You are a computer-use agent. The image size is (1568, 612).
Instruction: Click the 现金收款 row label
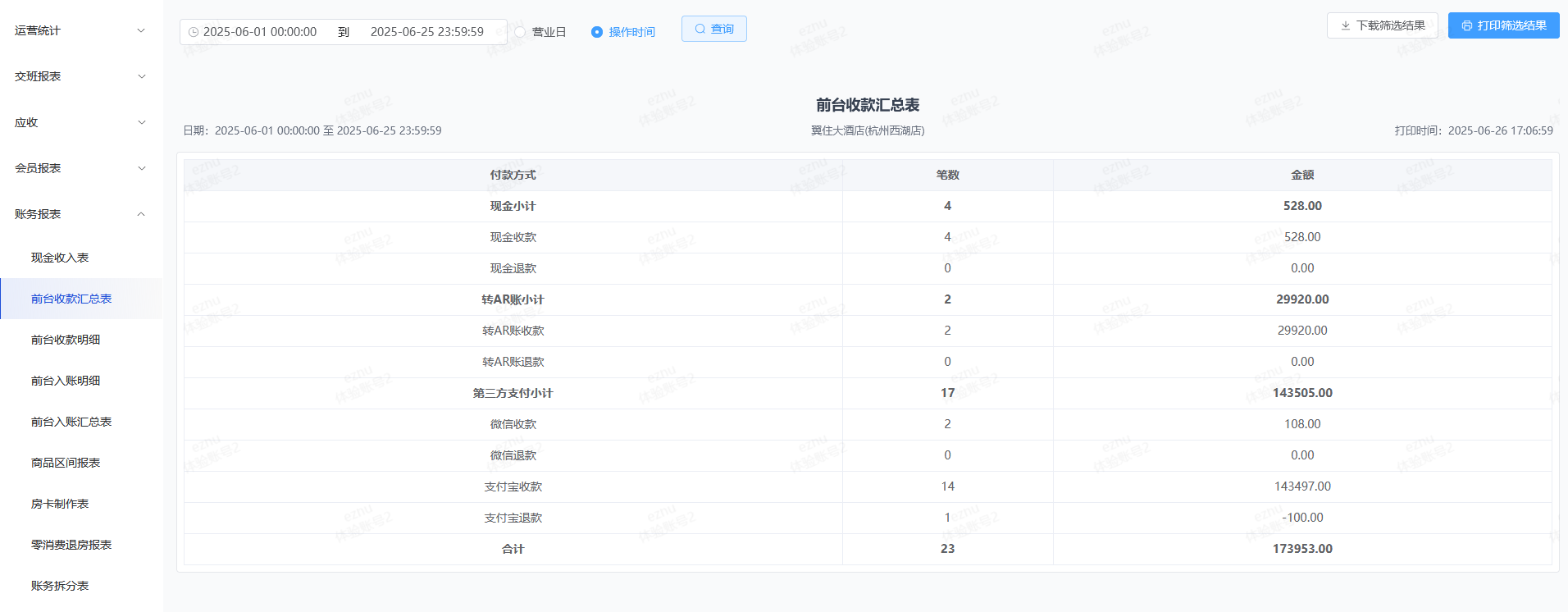pos(513,237)
